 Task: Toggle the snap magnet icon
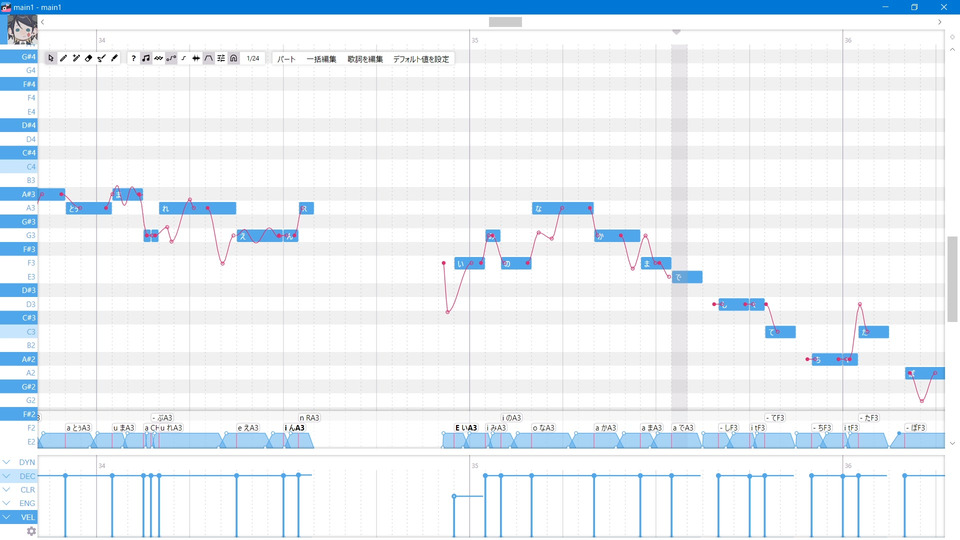tap(234, 58)
